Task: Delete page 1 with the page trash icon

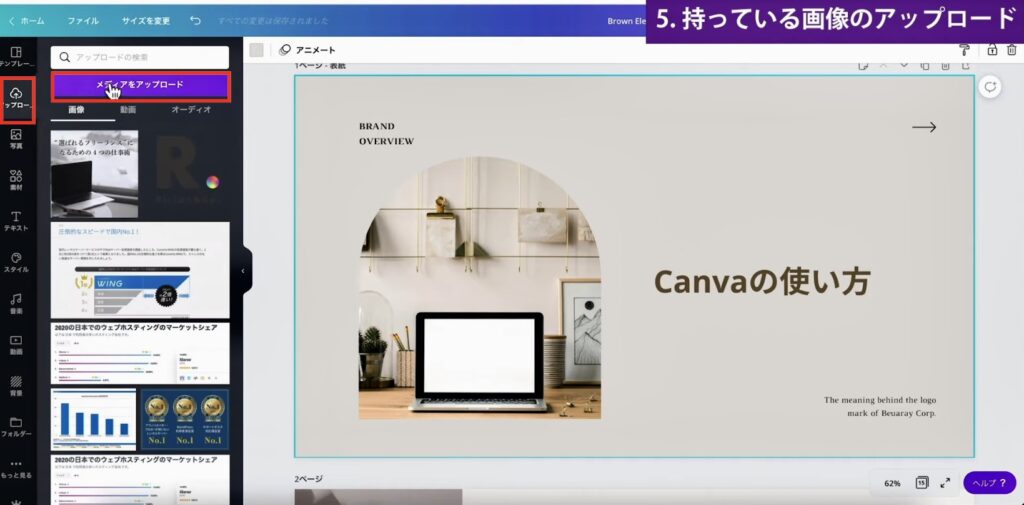Action: click(945, 65)
